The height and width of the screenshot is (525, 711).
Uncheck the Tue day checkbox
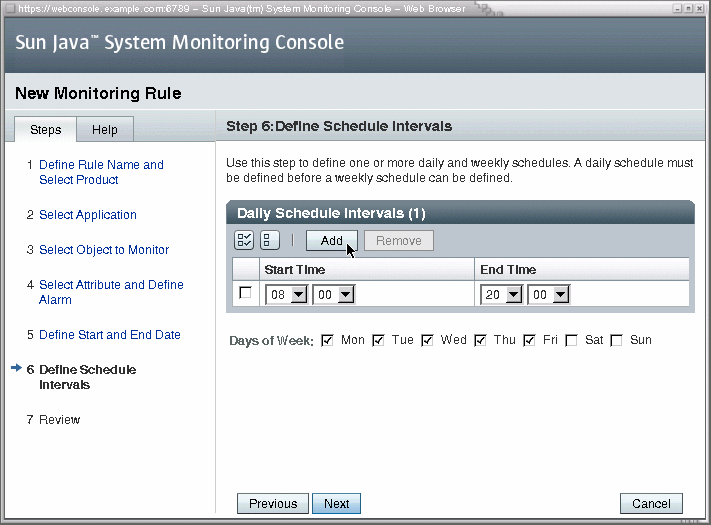pyautogui.click(x=378, y=340)
